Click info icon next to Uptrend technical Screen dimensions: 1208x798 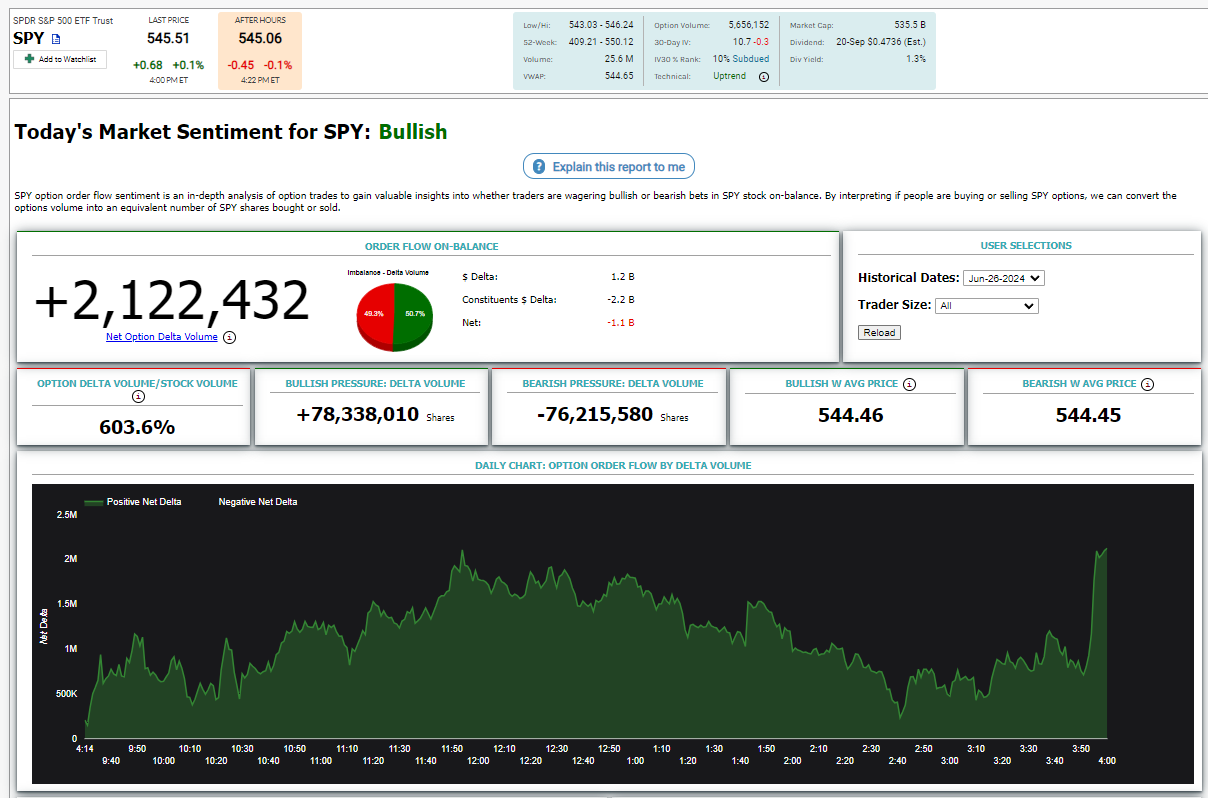764,76
